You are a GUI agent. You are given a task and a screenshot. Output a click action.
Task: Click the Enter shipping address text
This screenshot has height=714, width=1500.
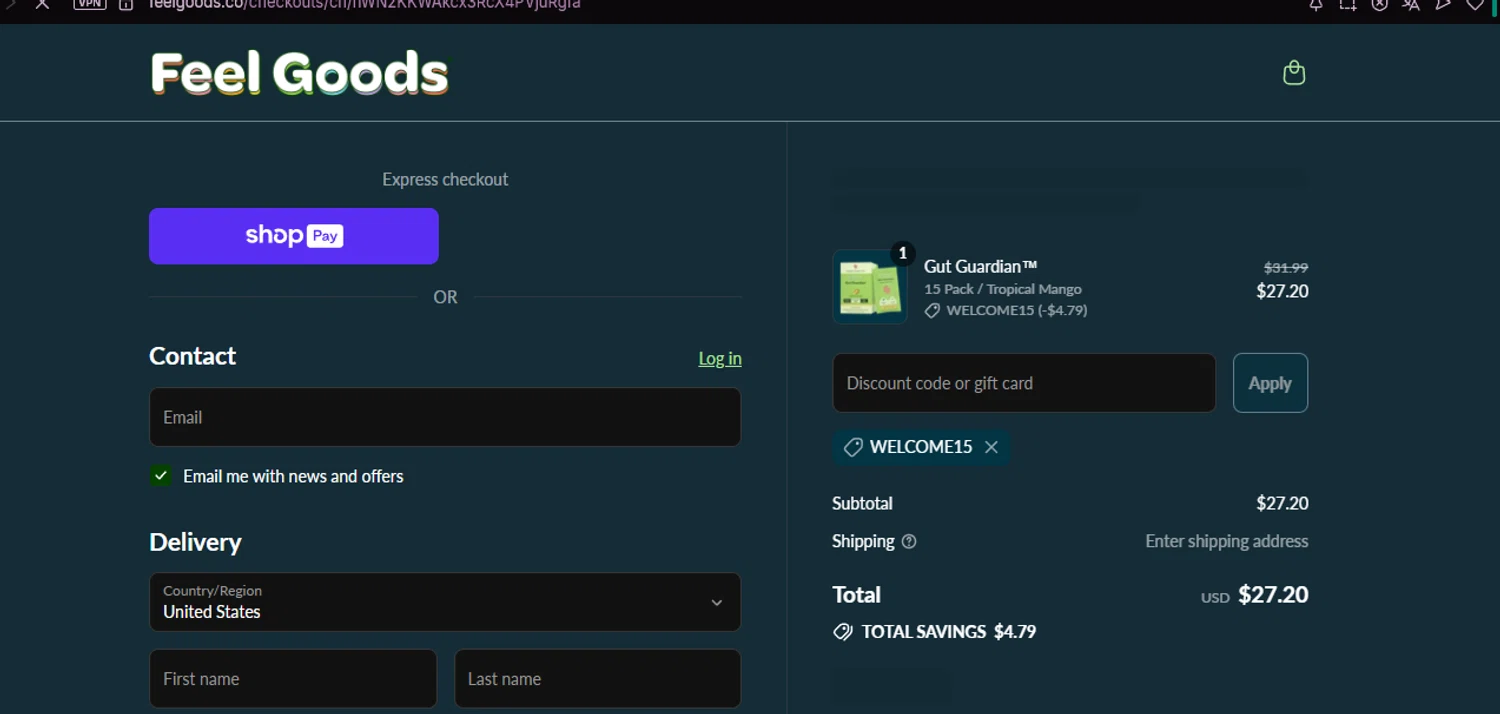[1227, 541]
